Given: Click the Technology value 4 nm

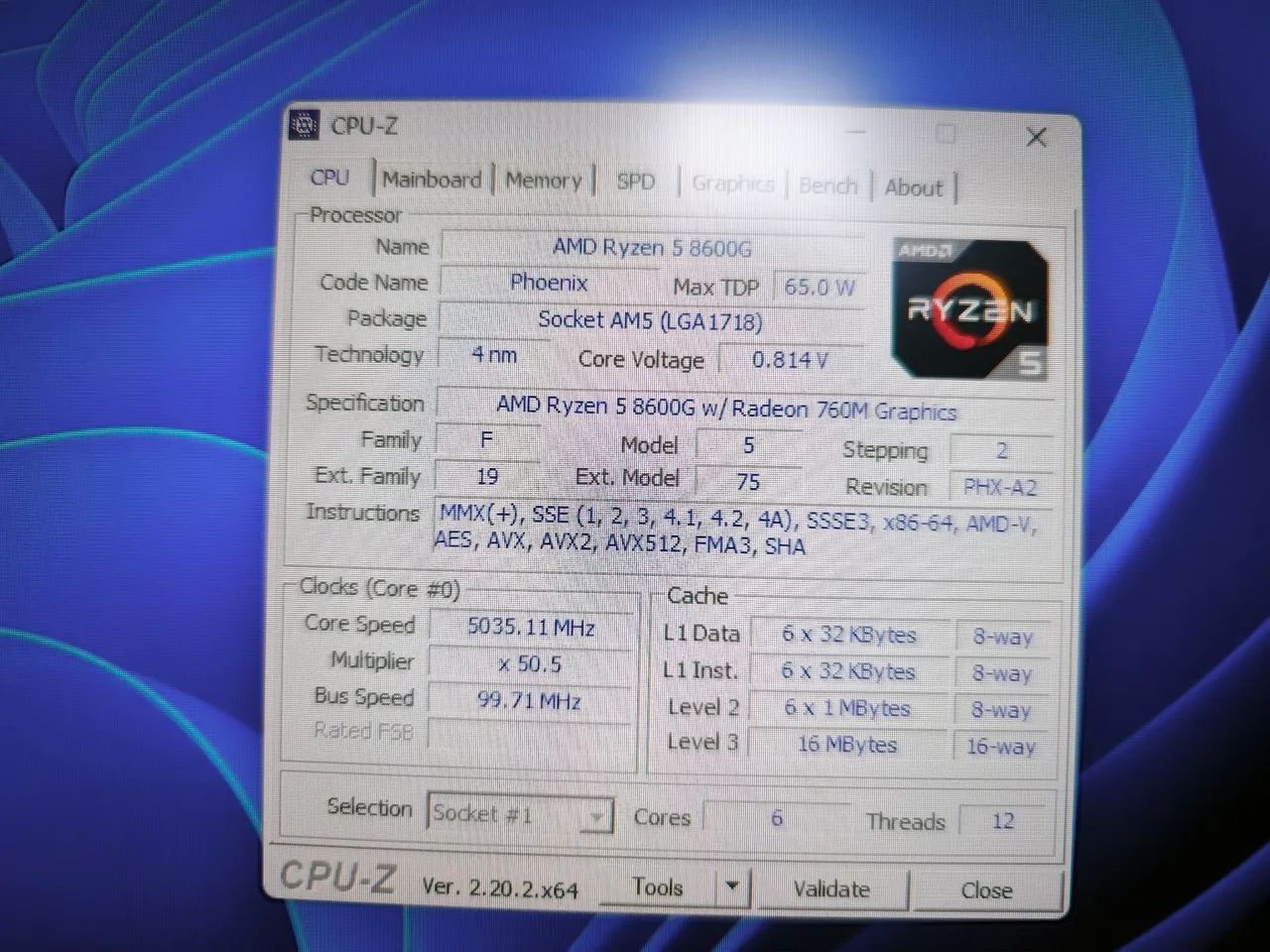Looking at the screenshot, I should coord(494,355).
